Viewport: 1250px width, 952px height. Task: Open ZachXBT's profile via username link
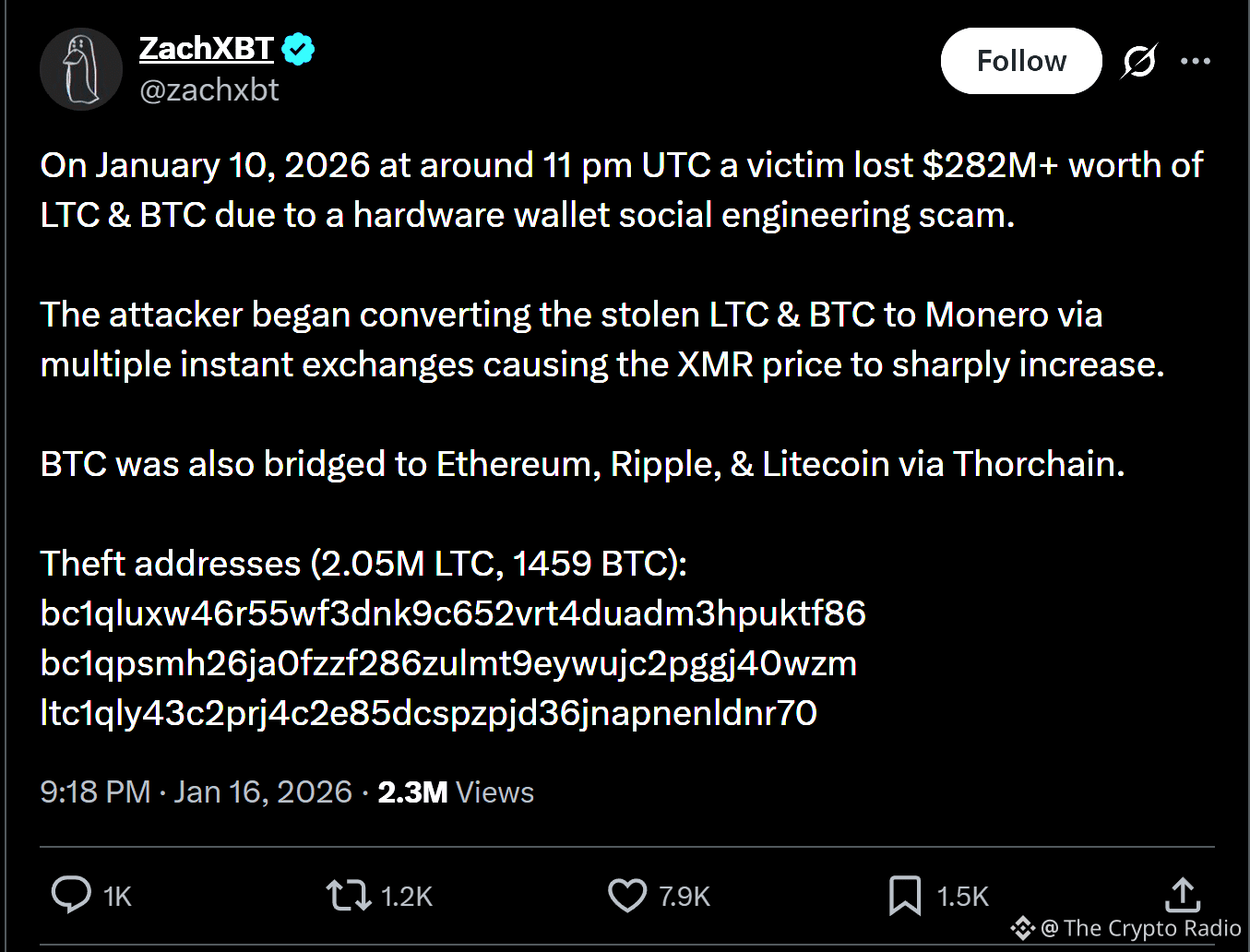click(x=207, y=49)
